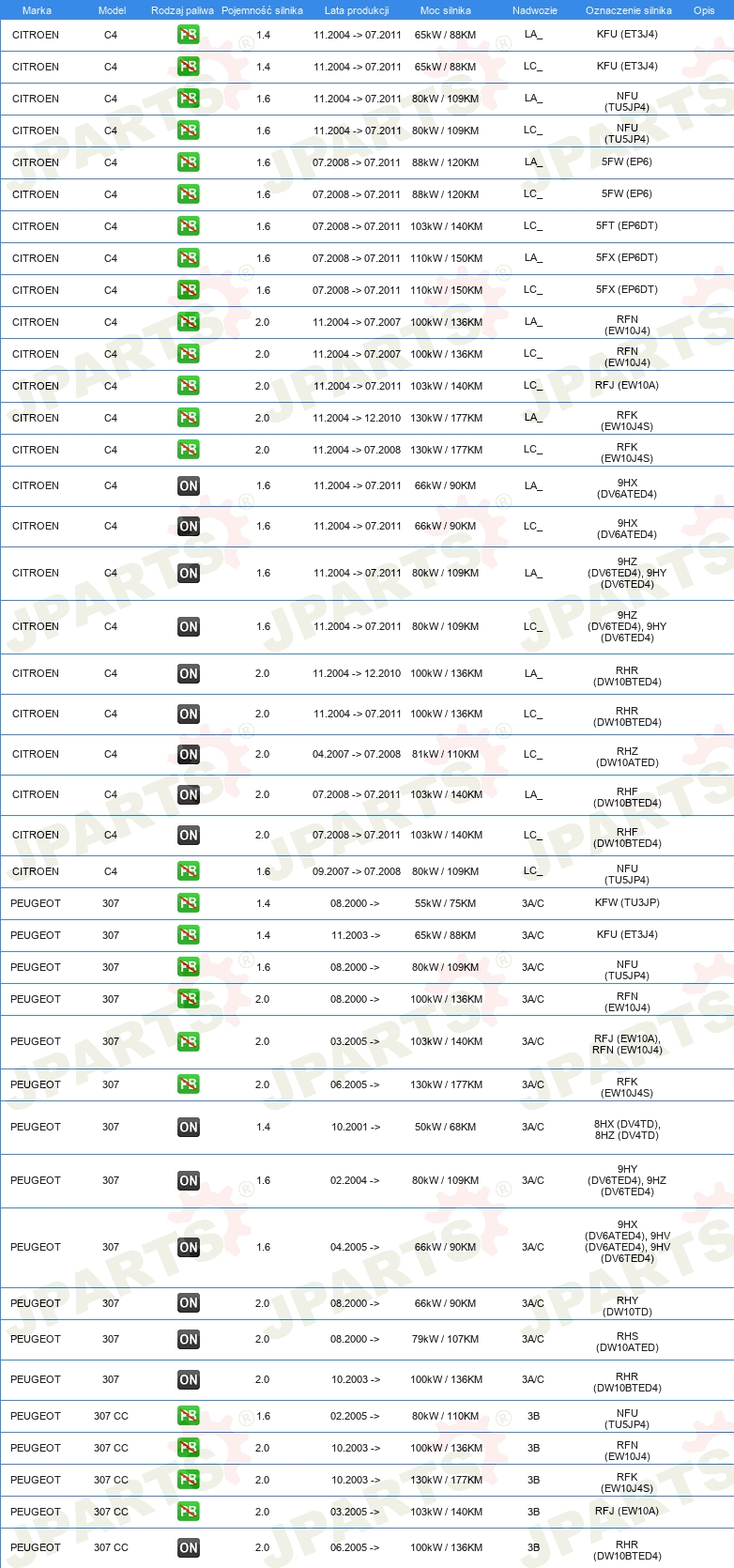
Task: Select the 02.2005 -> production date cell
Action: tap(356, 1416)
